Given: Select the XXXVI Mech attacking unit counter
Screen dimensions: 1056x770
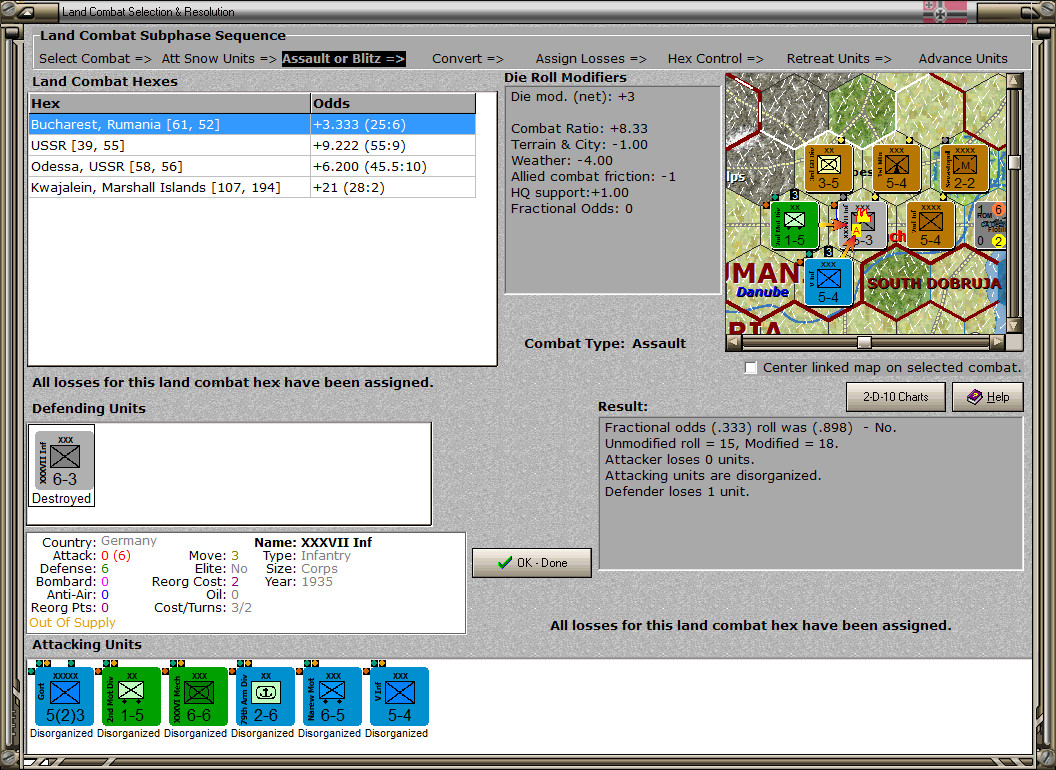Looking at the screenshot, I should 198,697.
